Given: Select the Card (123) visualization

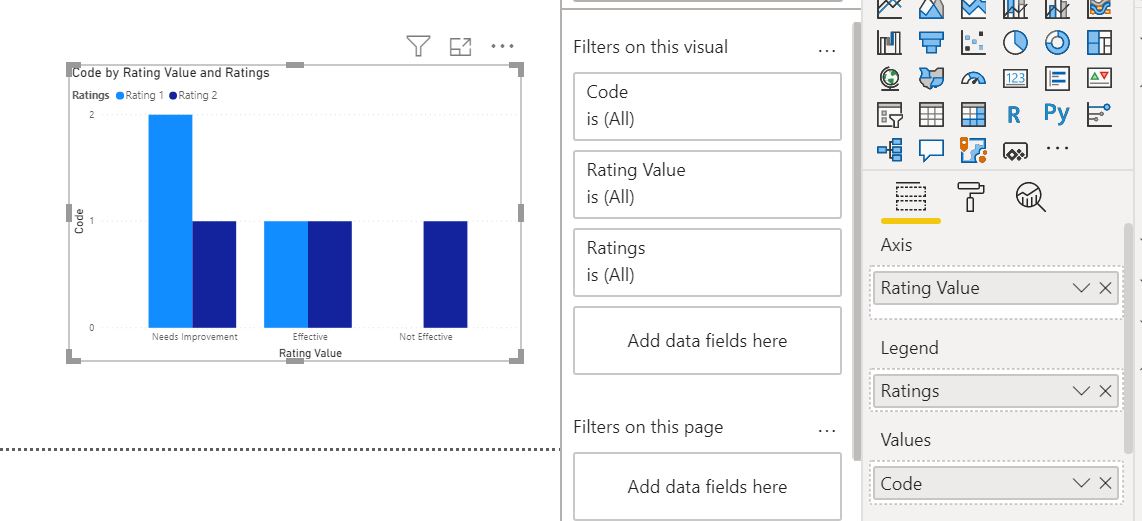Looking at the screenshot, I should pos(1015,78).
